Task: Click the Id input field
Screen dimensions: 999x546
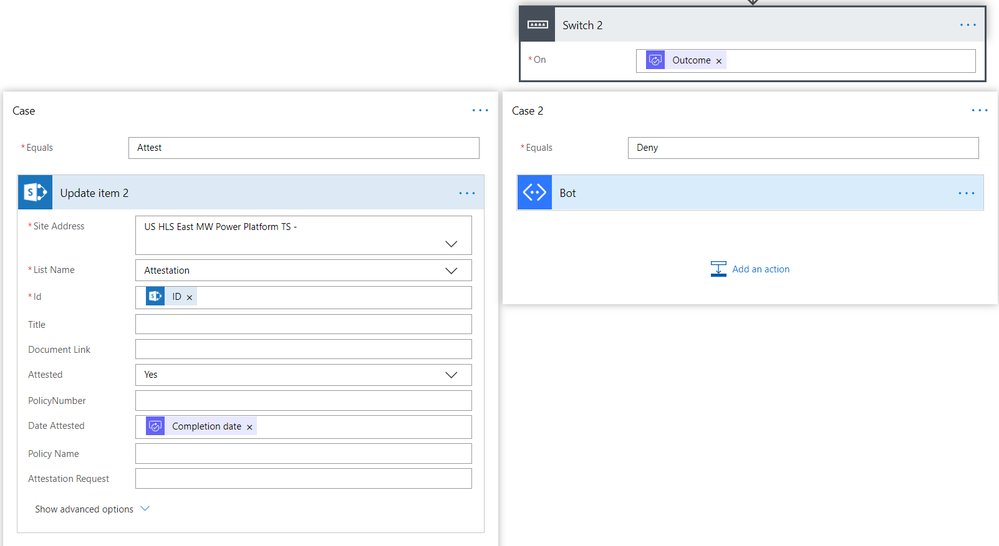Action: [303, 298]
